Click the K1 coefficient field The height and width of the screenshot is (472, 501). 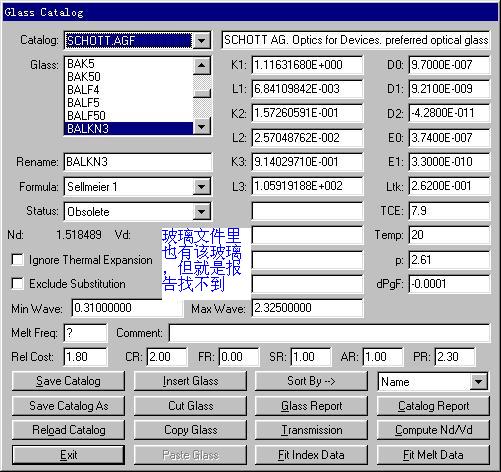(307, 65)
